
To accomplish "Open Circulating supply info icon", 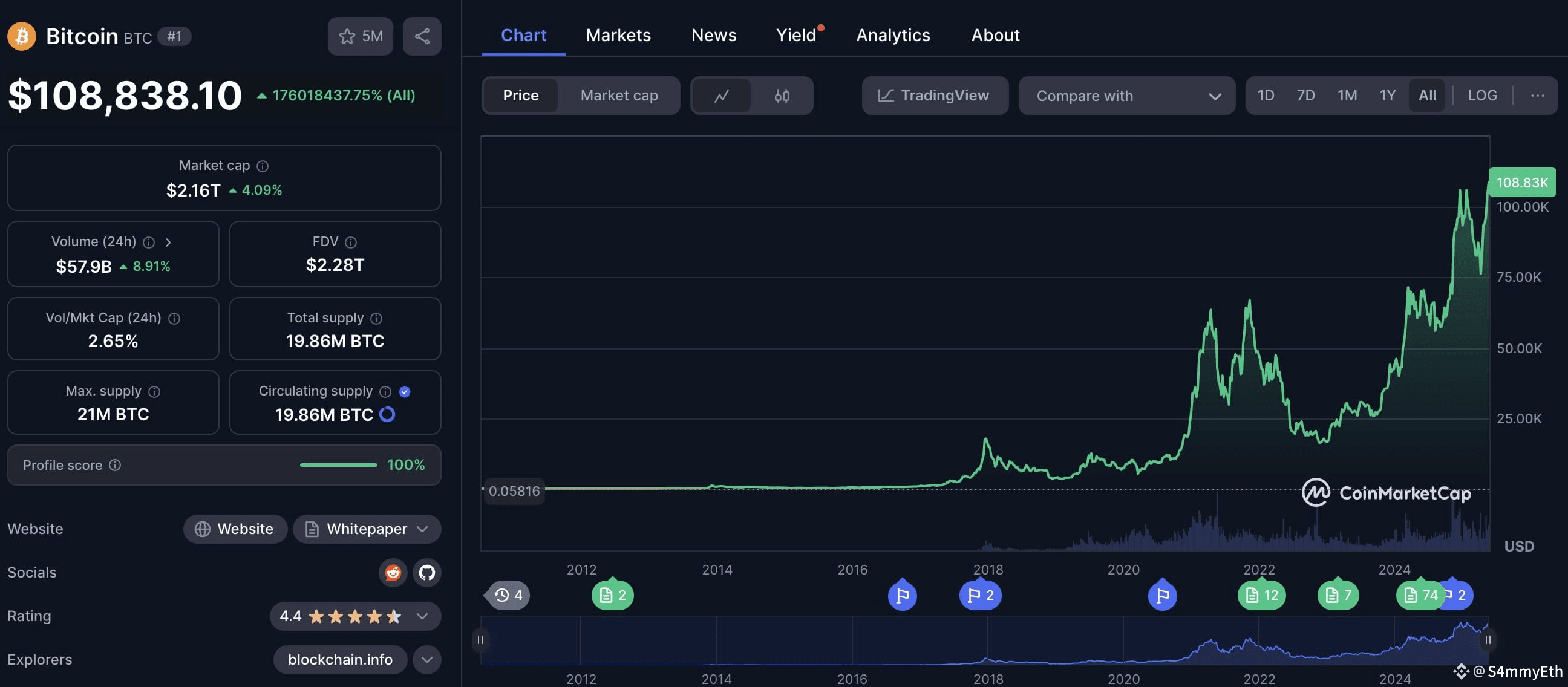I will (x=385, y=391).
